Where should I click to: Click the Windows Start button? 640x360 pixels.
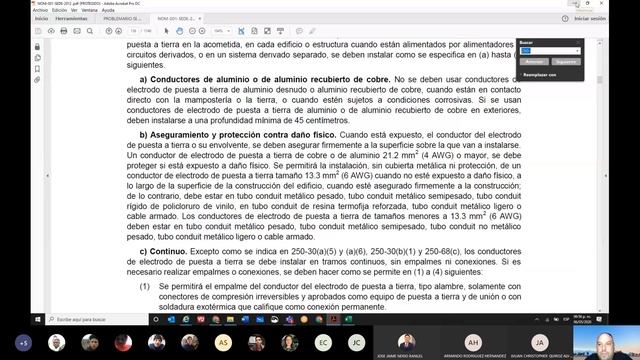38,320
